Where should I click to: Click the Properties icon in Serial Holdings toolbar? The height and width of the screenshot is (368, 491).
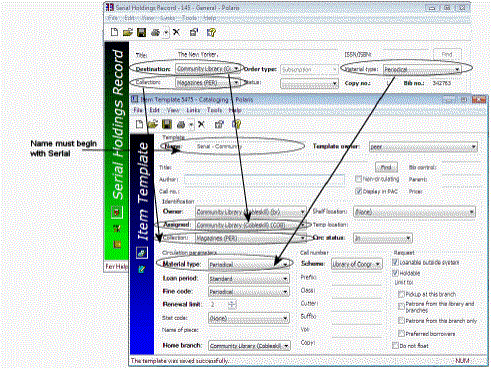click(194, 32)
